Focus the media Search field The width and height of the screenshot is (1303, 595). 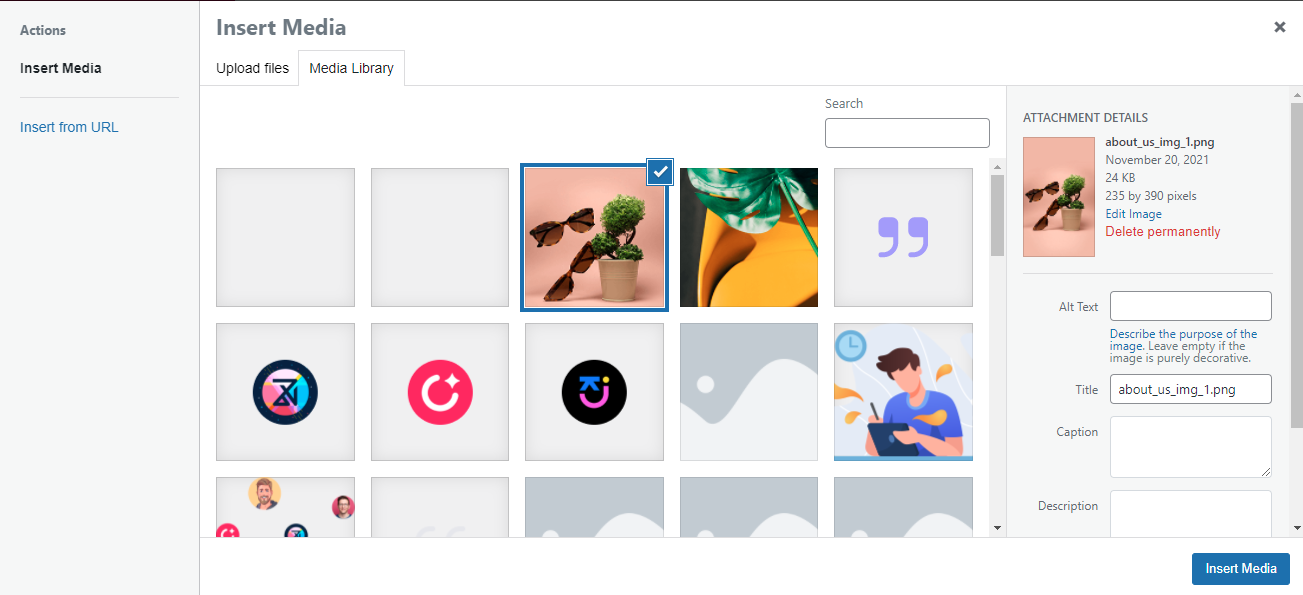(x=907, y=133)
